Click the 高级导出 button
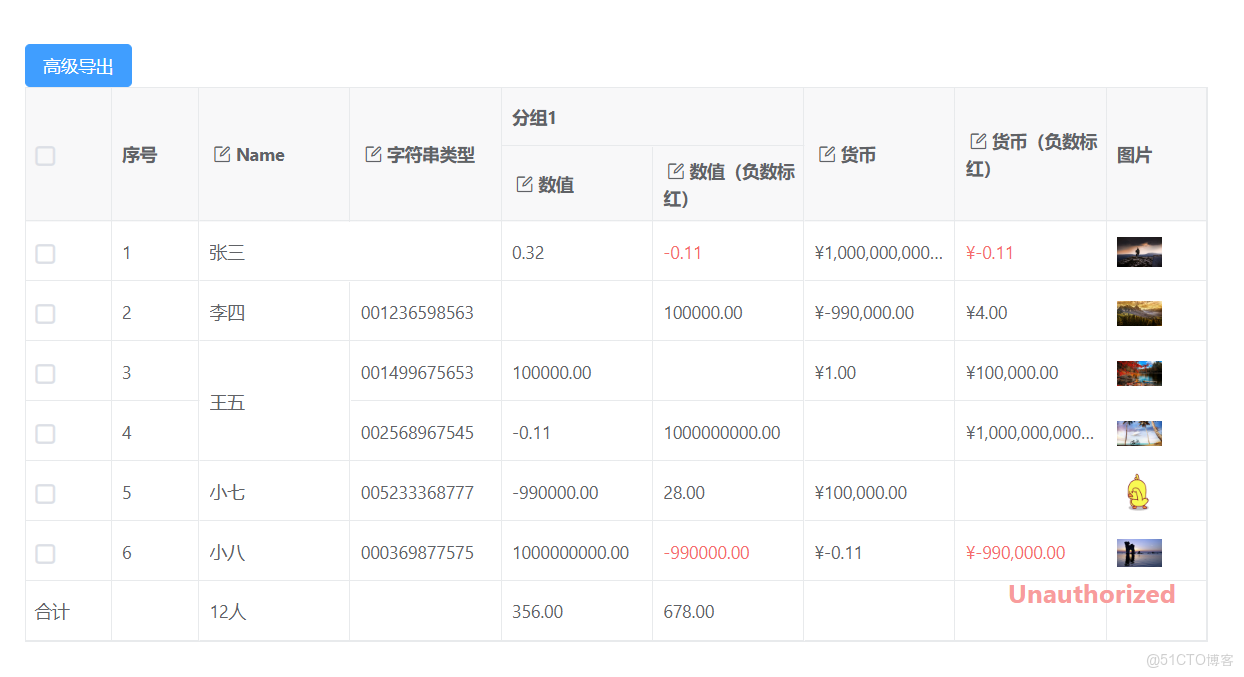Image resolution: width=1244 pixels, height=677 pixels. 78,66
